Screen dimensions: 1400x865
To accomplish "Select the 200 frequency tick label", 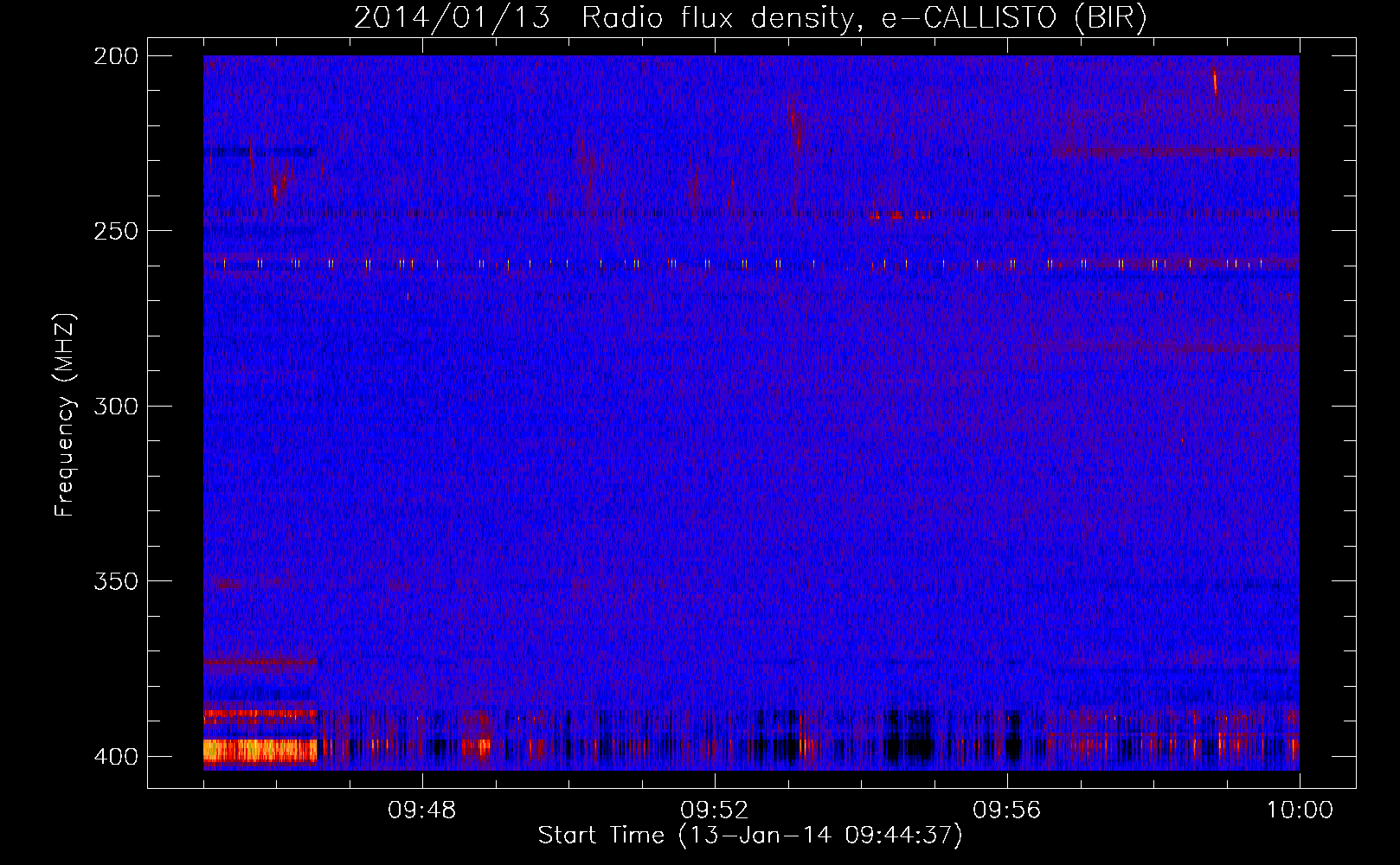I will [x=116, y=56].
